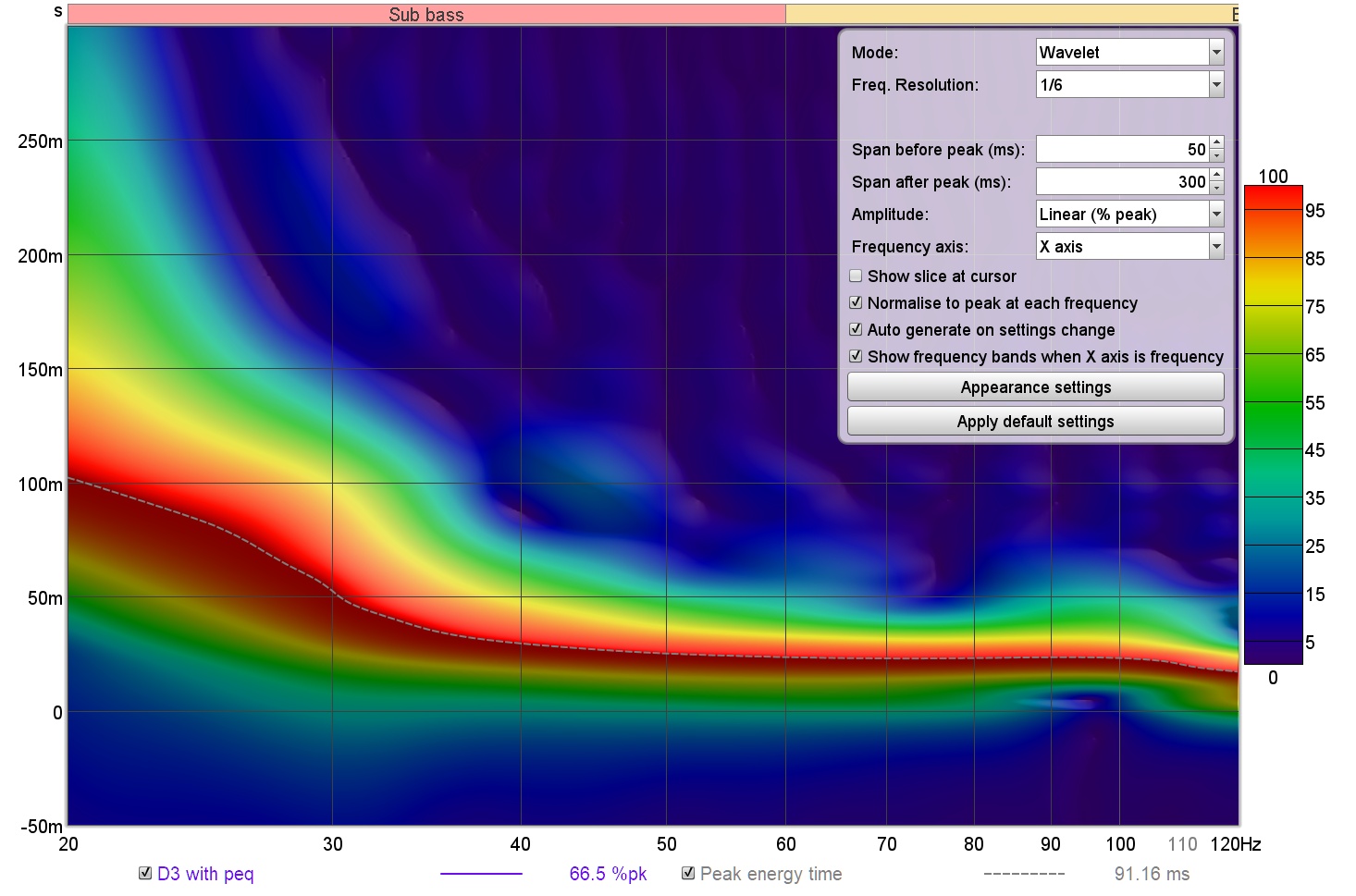Viewport: 1356px width, 896px height.
Task: Increase Span before peak with up arrow
Action: (x=1216, y=142)
